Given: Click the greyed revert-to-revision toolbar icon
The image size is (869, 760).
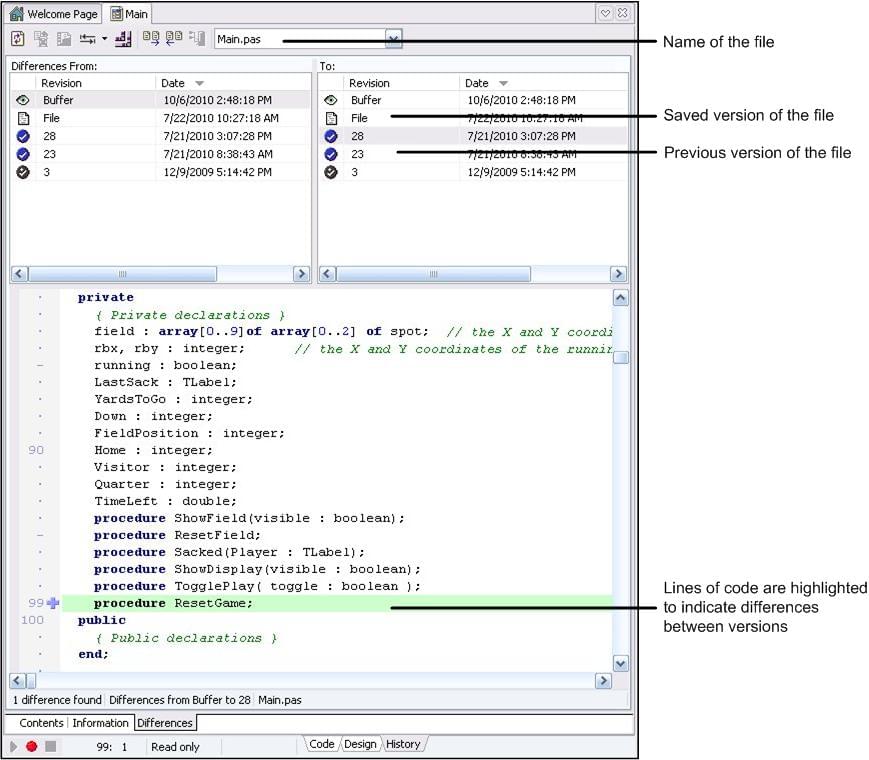Looking at the screenshot, I should [41, 39].
